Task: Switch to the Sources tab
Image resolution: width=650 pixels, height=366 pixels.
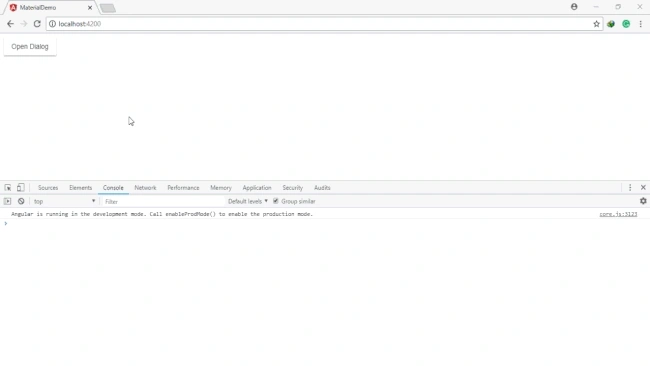Action: 48,188
